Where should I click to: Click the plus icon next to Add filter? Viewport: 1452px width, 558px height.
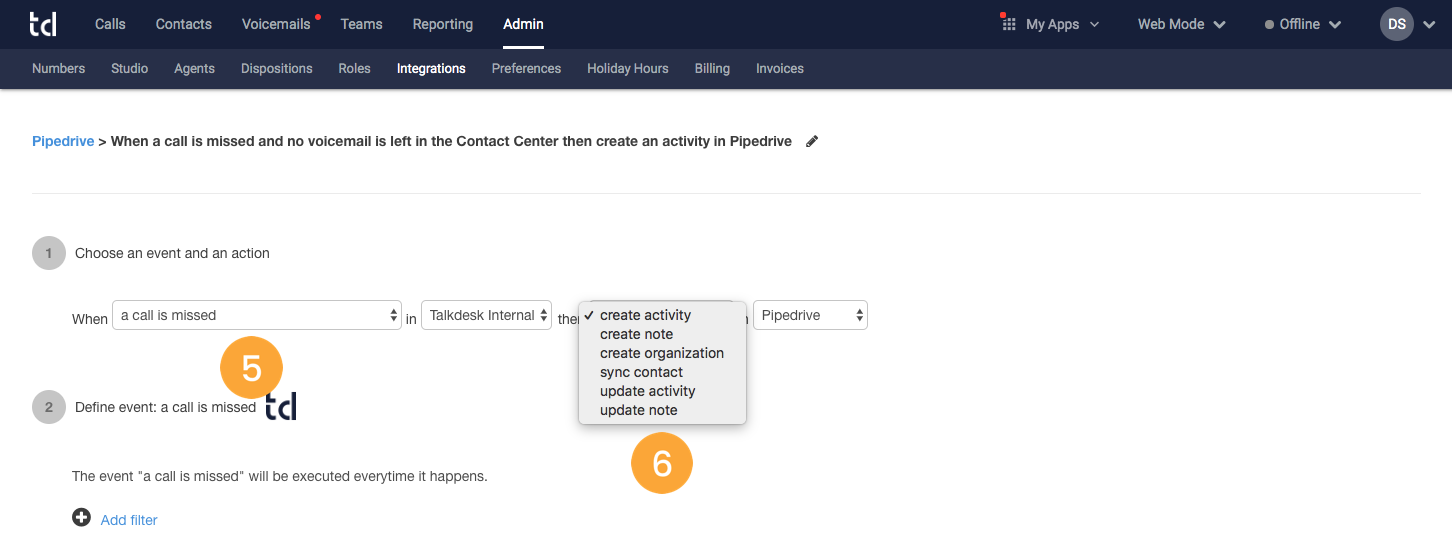[81, 518]
